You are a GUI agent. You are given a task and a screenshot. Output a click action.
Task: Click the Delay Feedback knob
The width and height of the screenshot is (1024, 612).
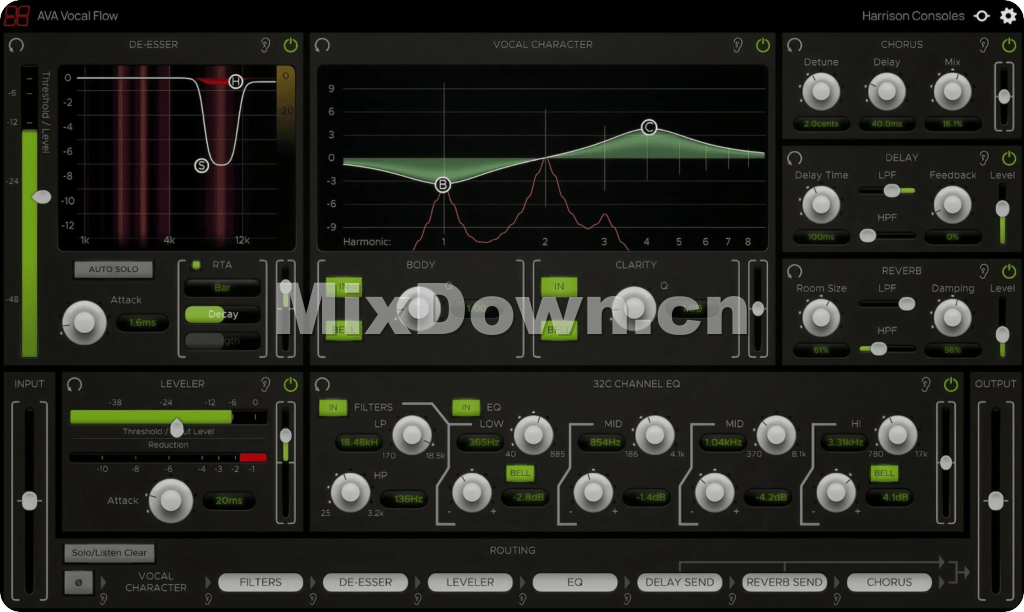click(952, 204)
